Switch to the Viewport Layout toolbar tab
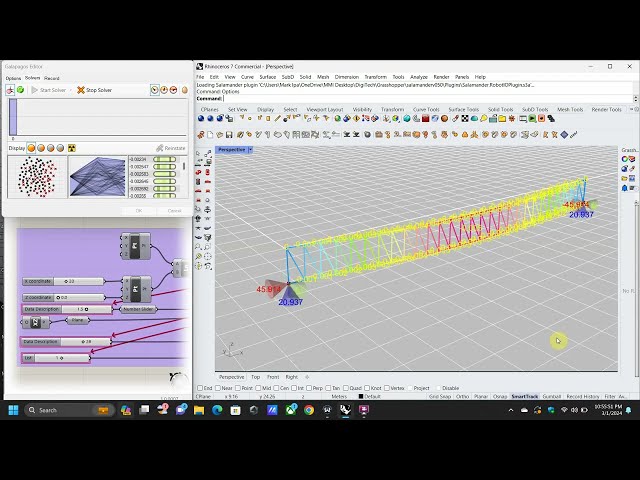This screenshot has width=640, height=480. click(324, 109)
